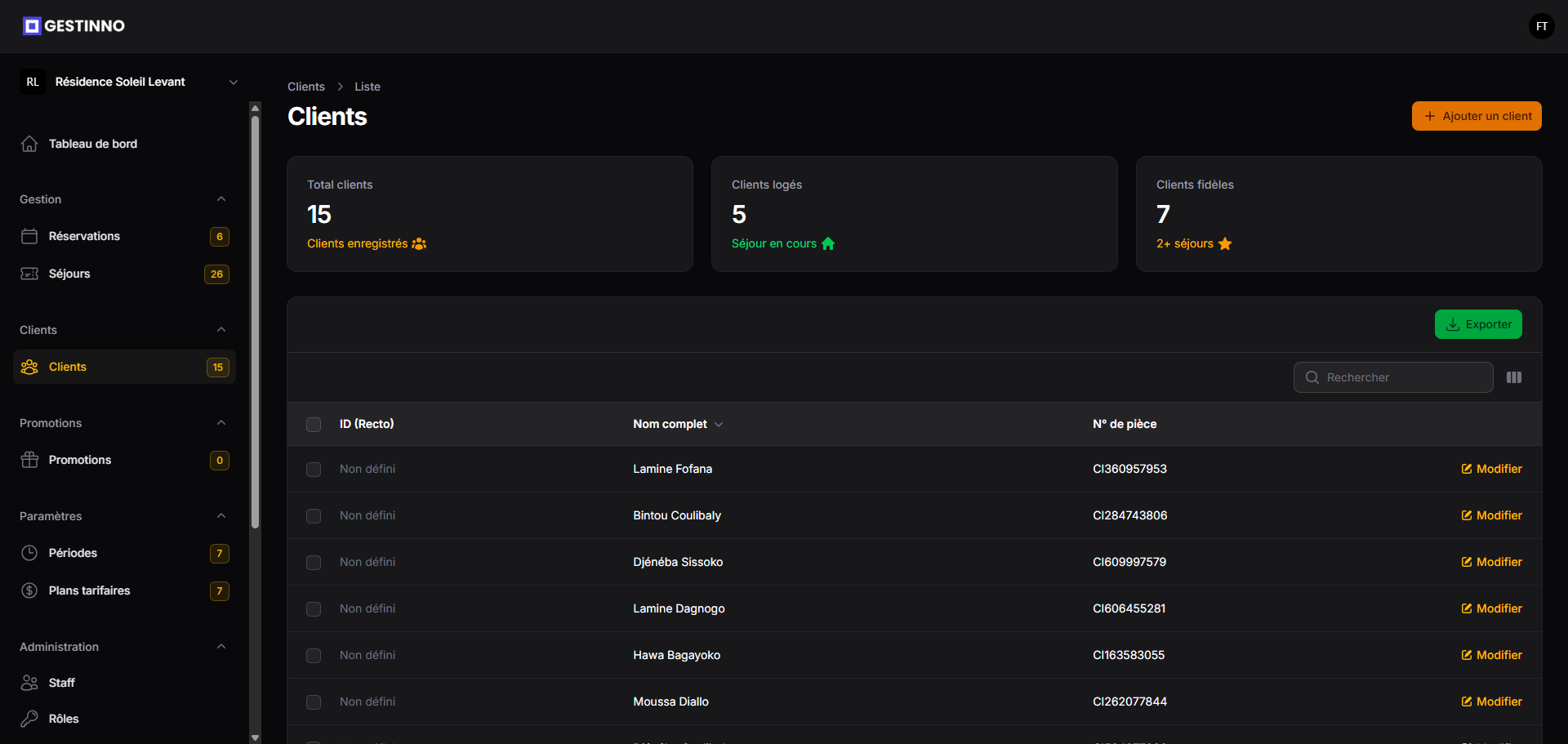The height and width of the screenshot is (744, 1568).
Task: Tick the checkbox for Lamine Fofana
Action: 314,470
